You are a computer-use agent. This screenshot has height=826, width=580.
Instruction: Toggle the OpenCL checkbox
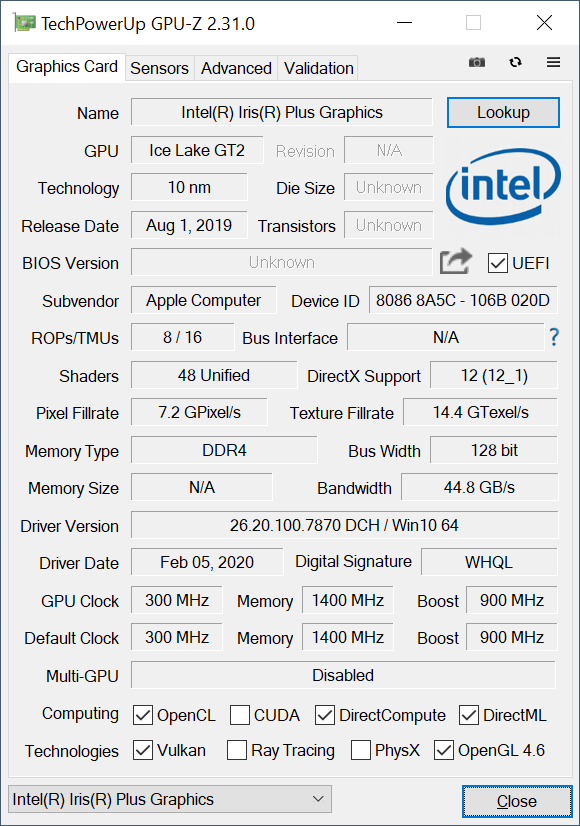[143, 715]
